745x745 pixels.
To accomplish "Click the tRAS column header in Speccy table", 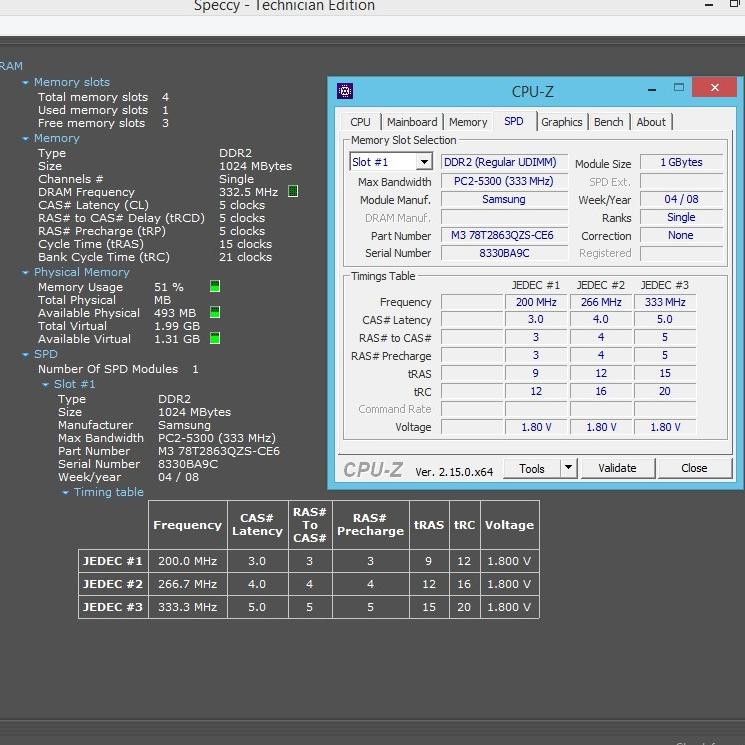I will [429, 525].
